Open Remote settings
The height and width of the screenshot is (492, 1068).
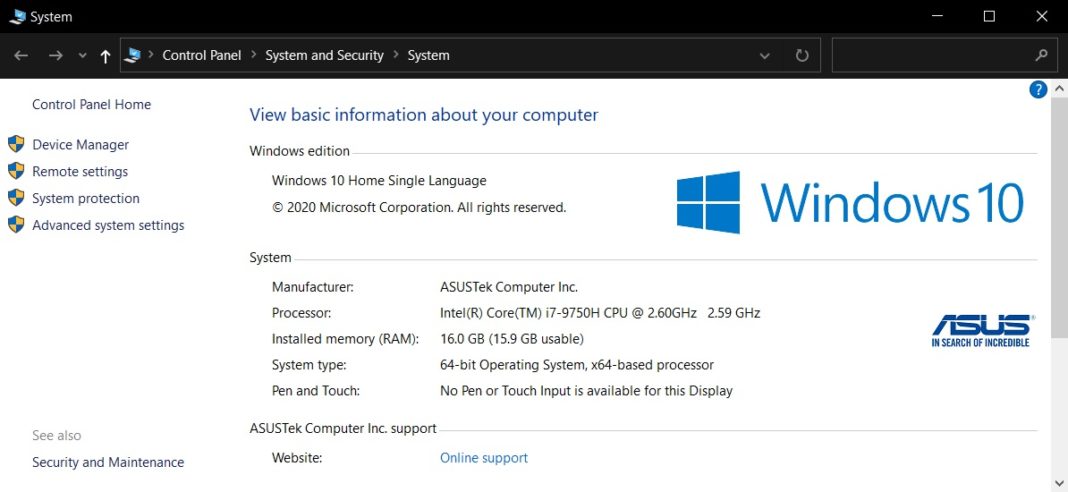tap(80, 171)
